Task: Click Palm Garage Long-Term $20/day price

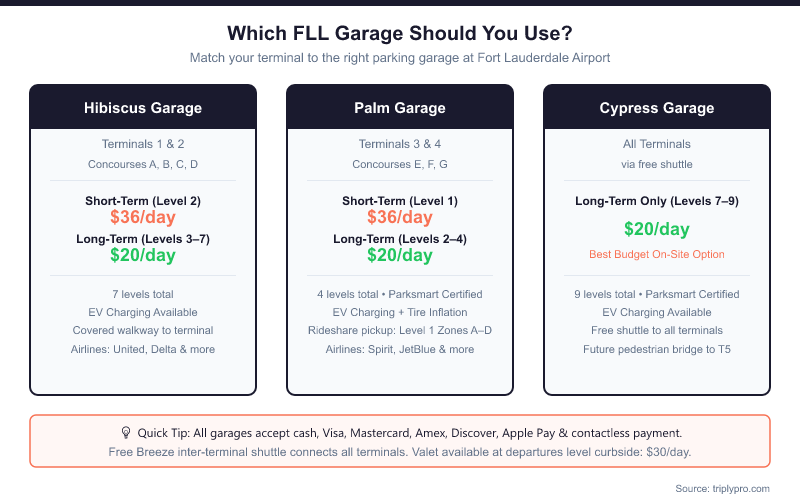Action: point(400,255)
